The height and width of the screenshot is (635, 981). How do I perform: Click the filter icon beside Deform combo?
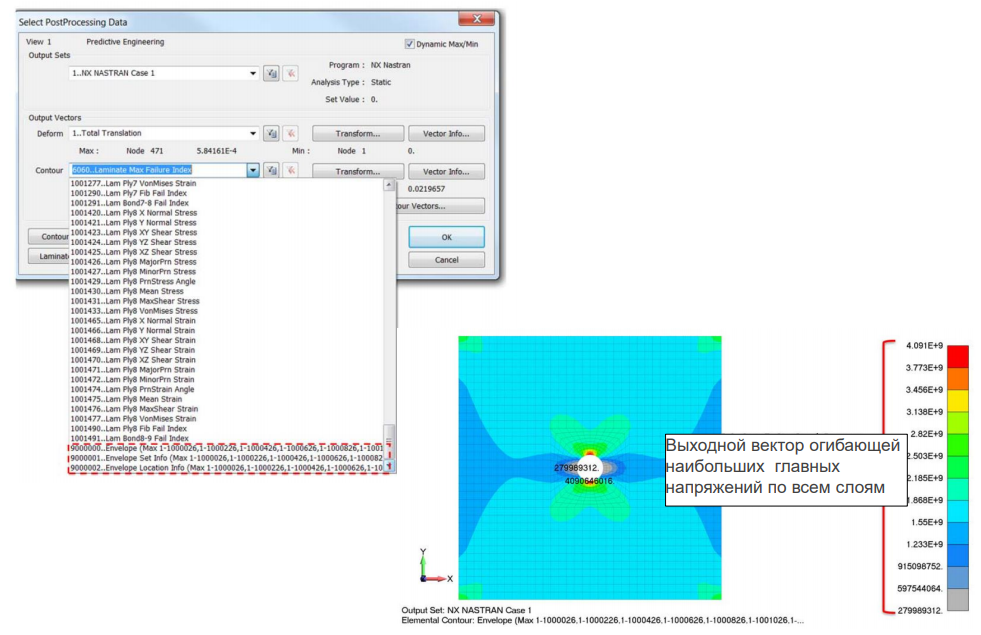(x=271, y=133)
